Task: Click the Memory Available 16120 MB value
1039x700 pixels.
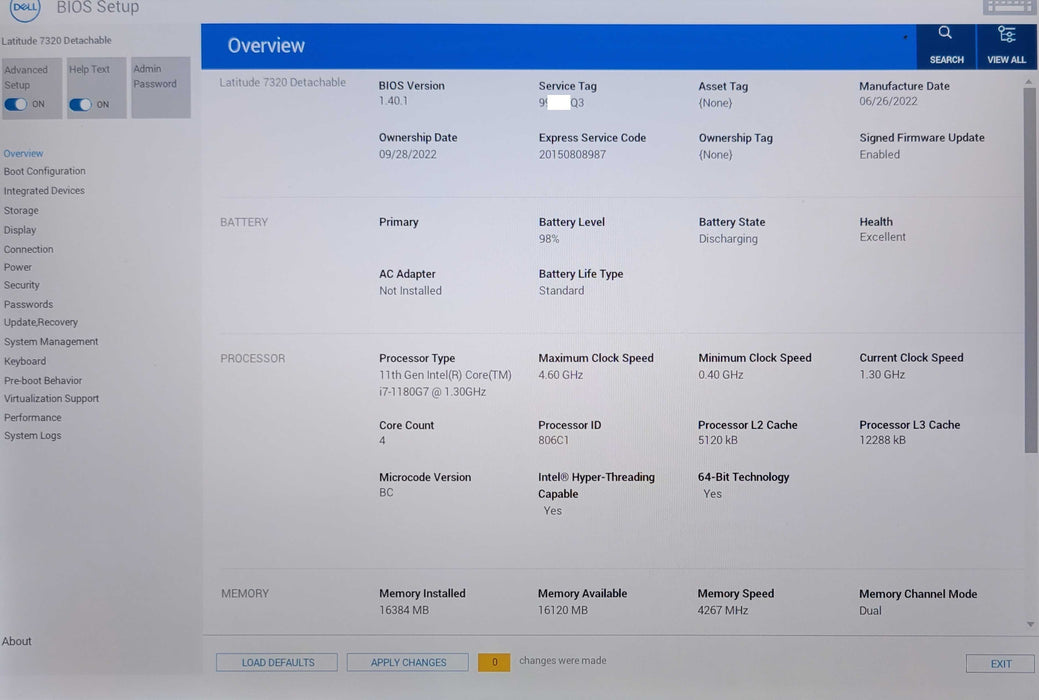Action: (x=563, y=610)
